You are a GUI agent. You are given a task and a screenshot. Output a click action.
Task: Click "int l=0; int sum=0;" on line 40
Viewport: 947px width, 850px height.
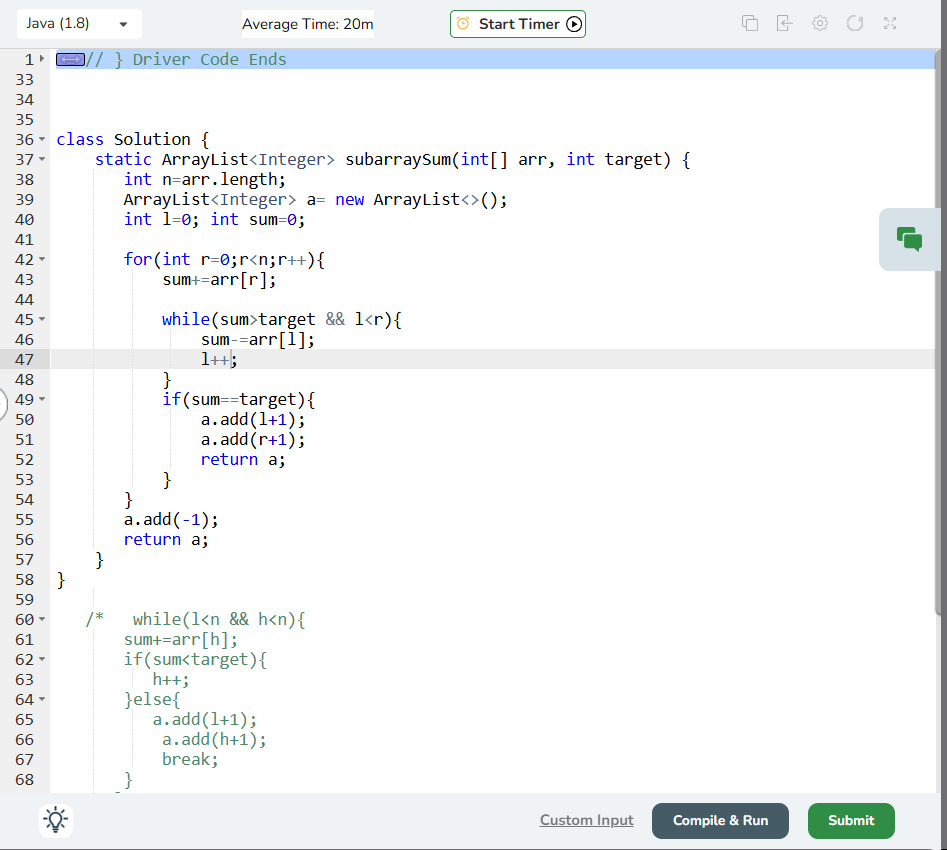pos(214,219)
